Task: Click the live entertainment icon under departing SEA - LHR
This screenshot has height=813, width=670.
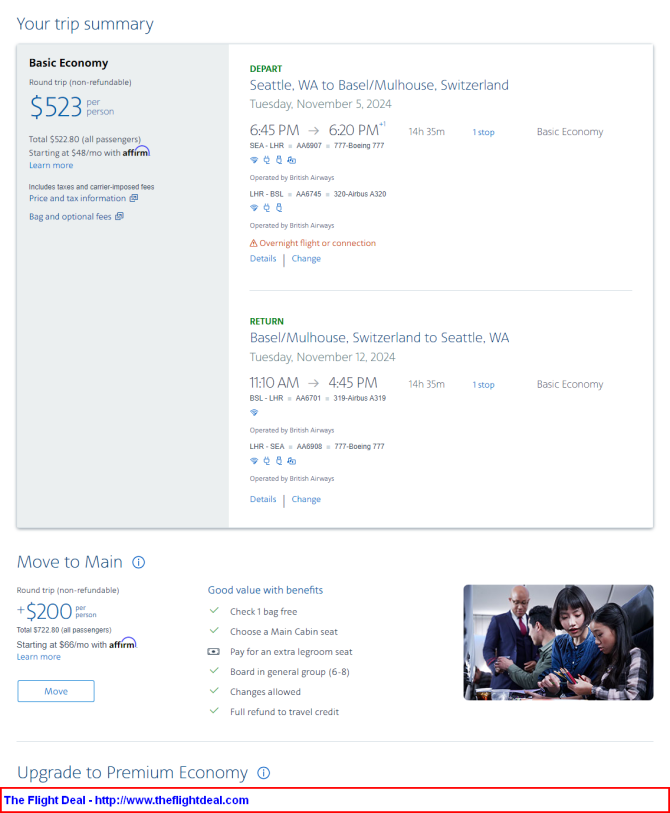Action: [x=291, y=160]
